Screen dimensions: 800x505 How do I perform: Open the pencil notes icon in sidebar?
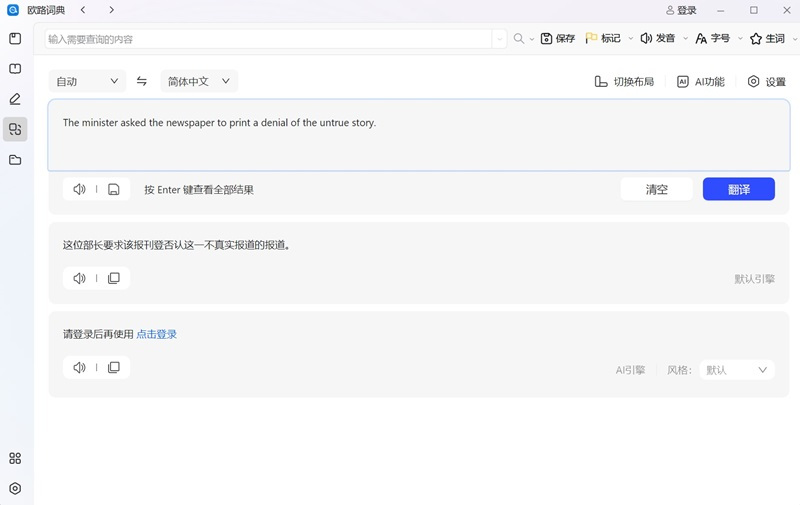point(15,99)
